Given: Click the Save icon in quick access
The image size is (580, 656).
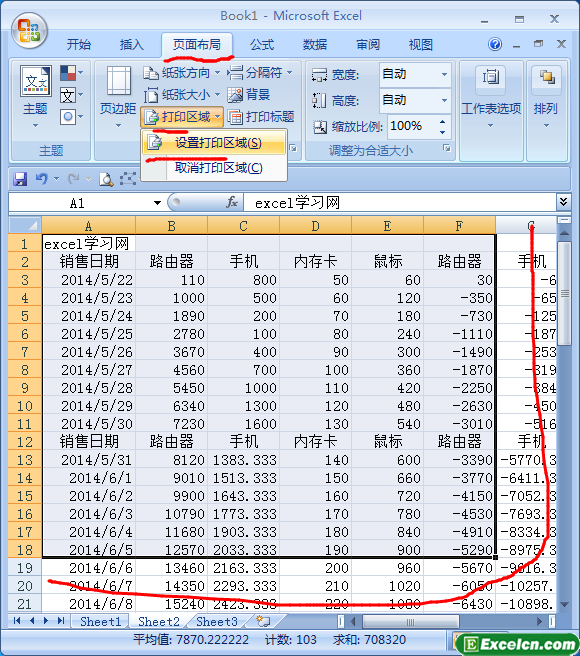Looking at the screenshot, I should coord(20,179).
